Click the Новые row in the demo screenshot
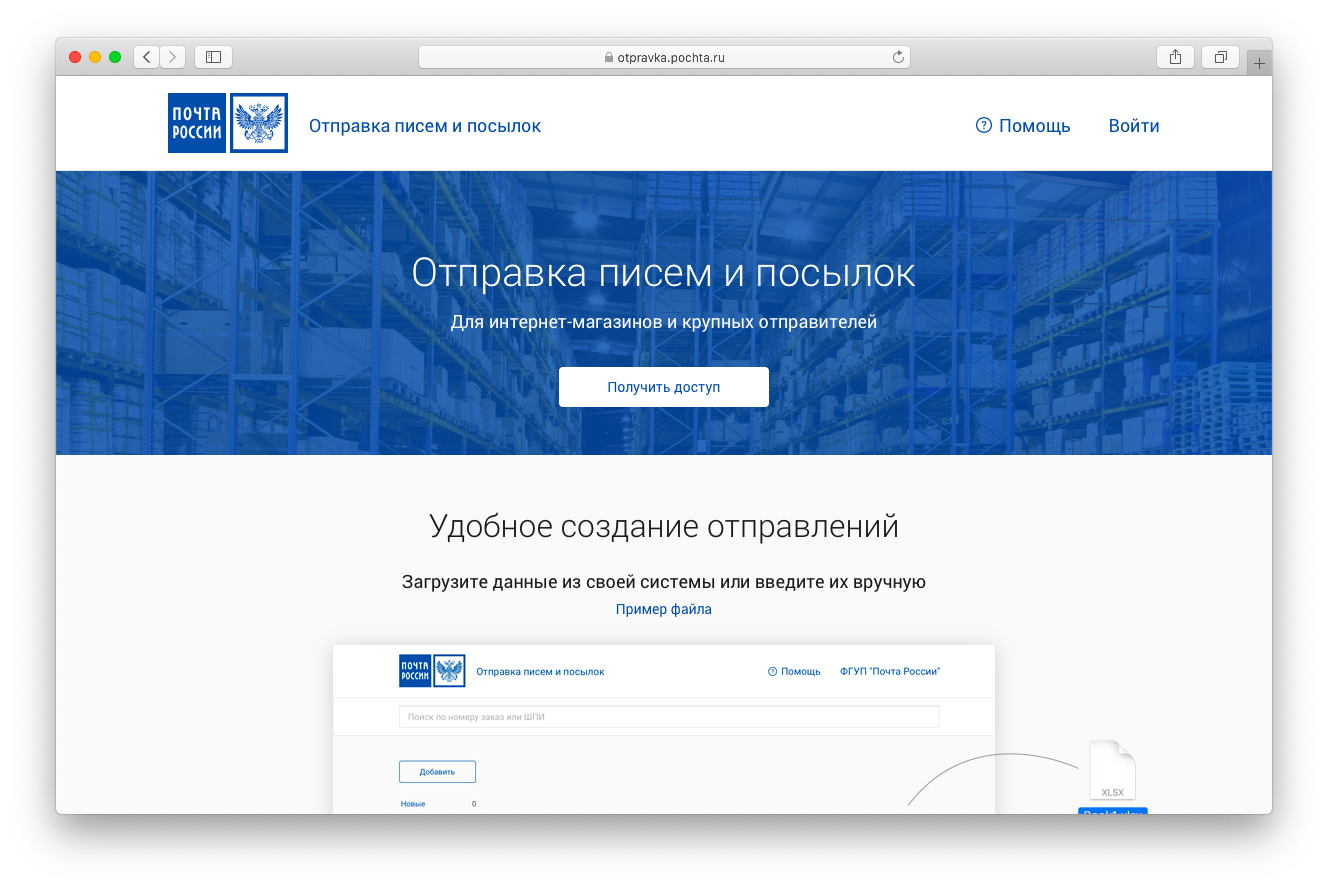1328x888 pixels. coord(438,804)
